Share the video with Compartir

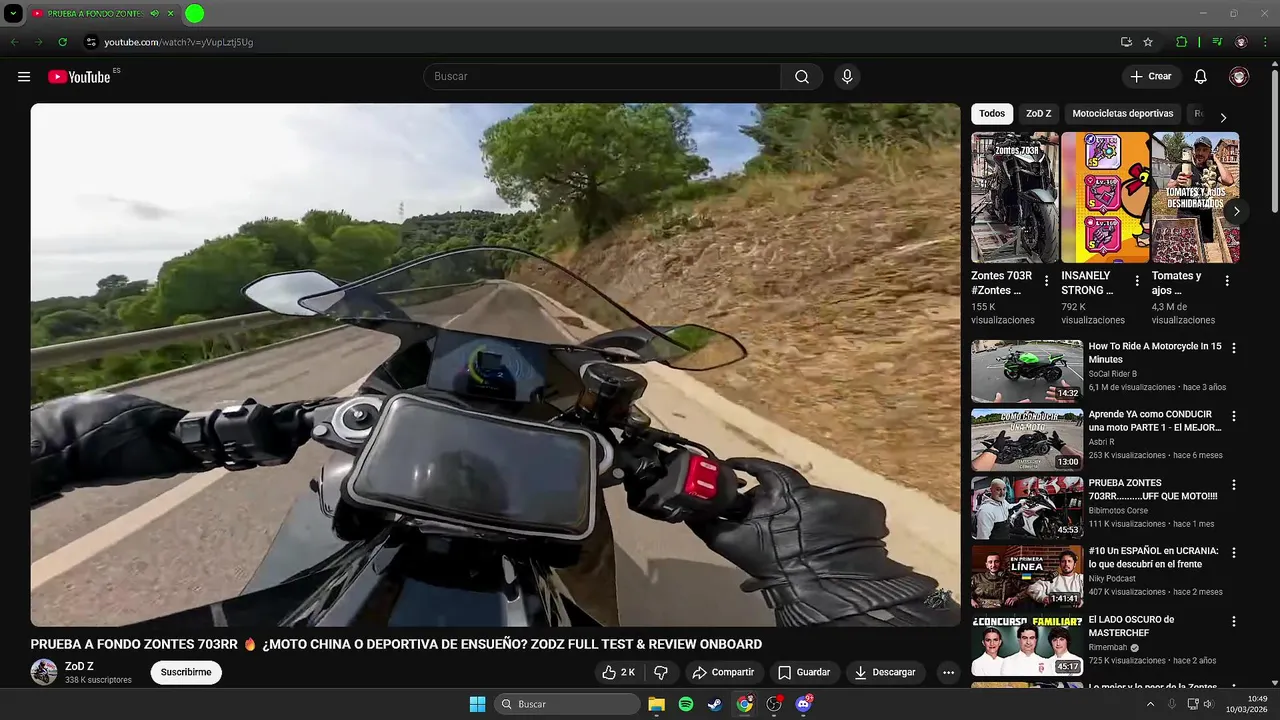(723, 672)
